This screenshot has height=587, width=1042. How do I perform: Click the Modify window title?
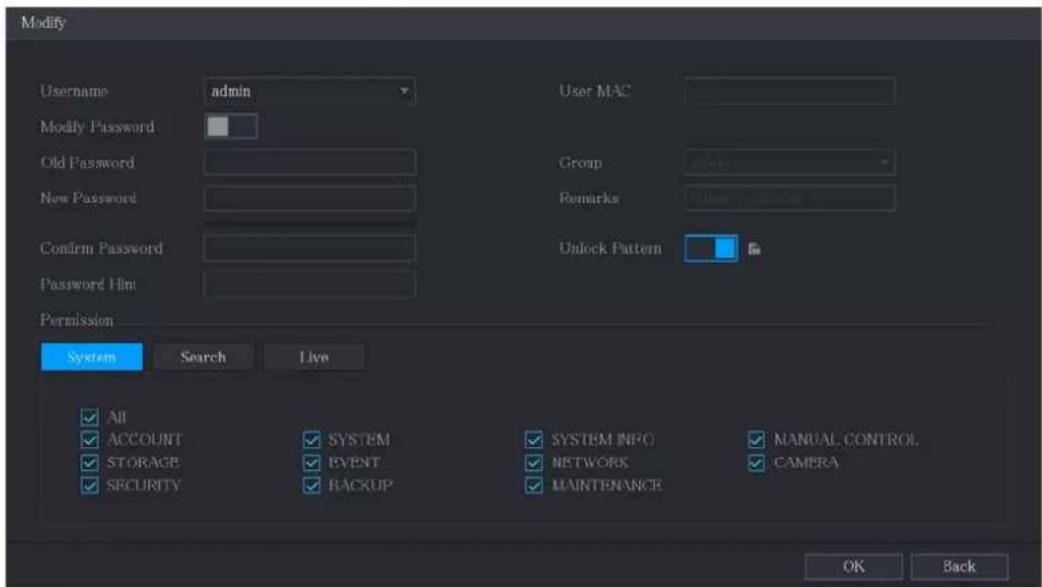pyautogui.click(x=43, y=23)
